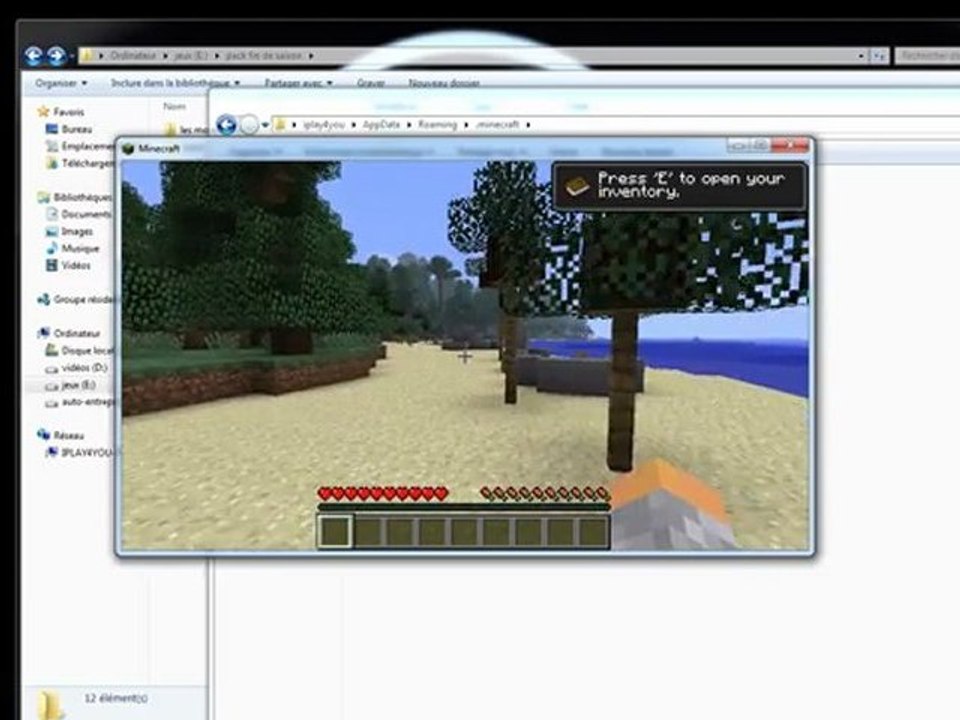Click the forward arrow in the rear Explorer window
The width and height of the screenshot is (960, 720).
[x=56, y=56]
